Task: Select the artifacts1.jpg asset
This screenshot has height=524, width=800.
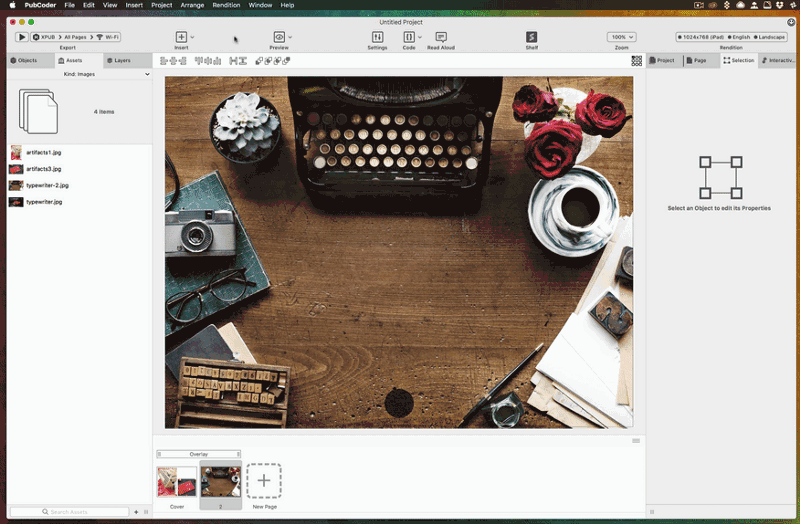Action: [x=80, y=152]
